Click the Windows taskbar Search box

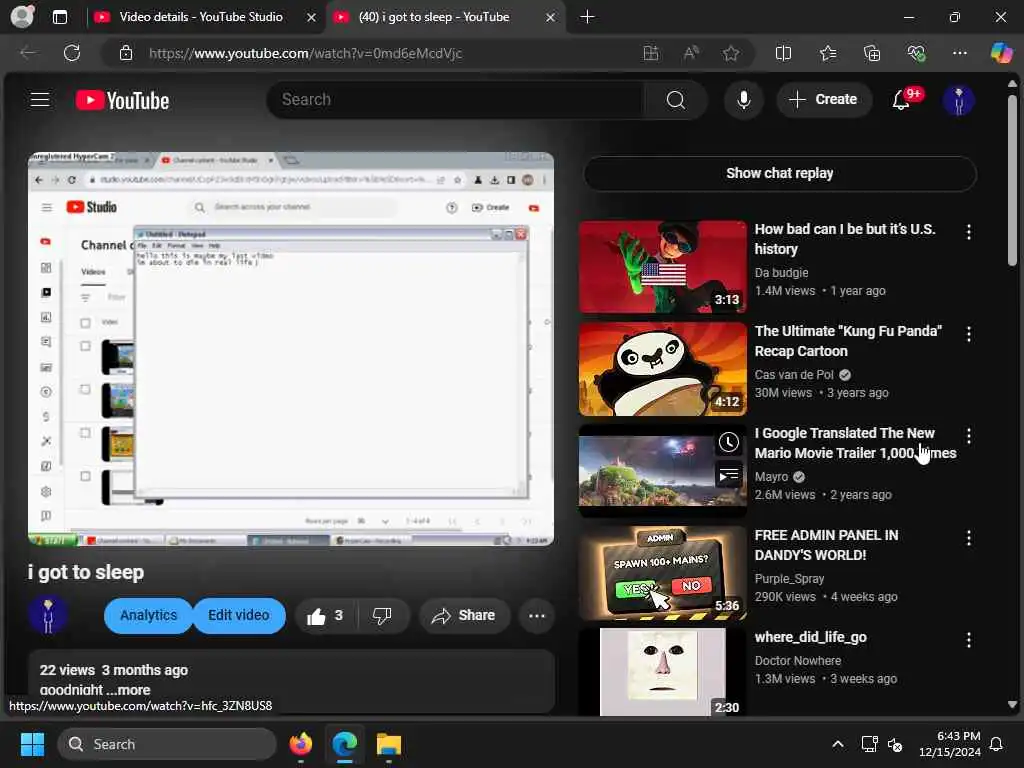coord(167,744)
